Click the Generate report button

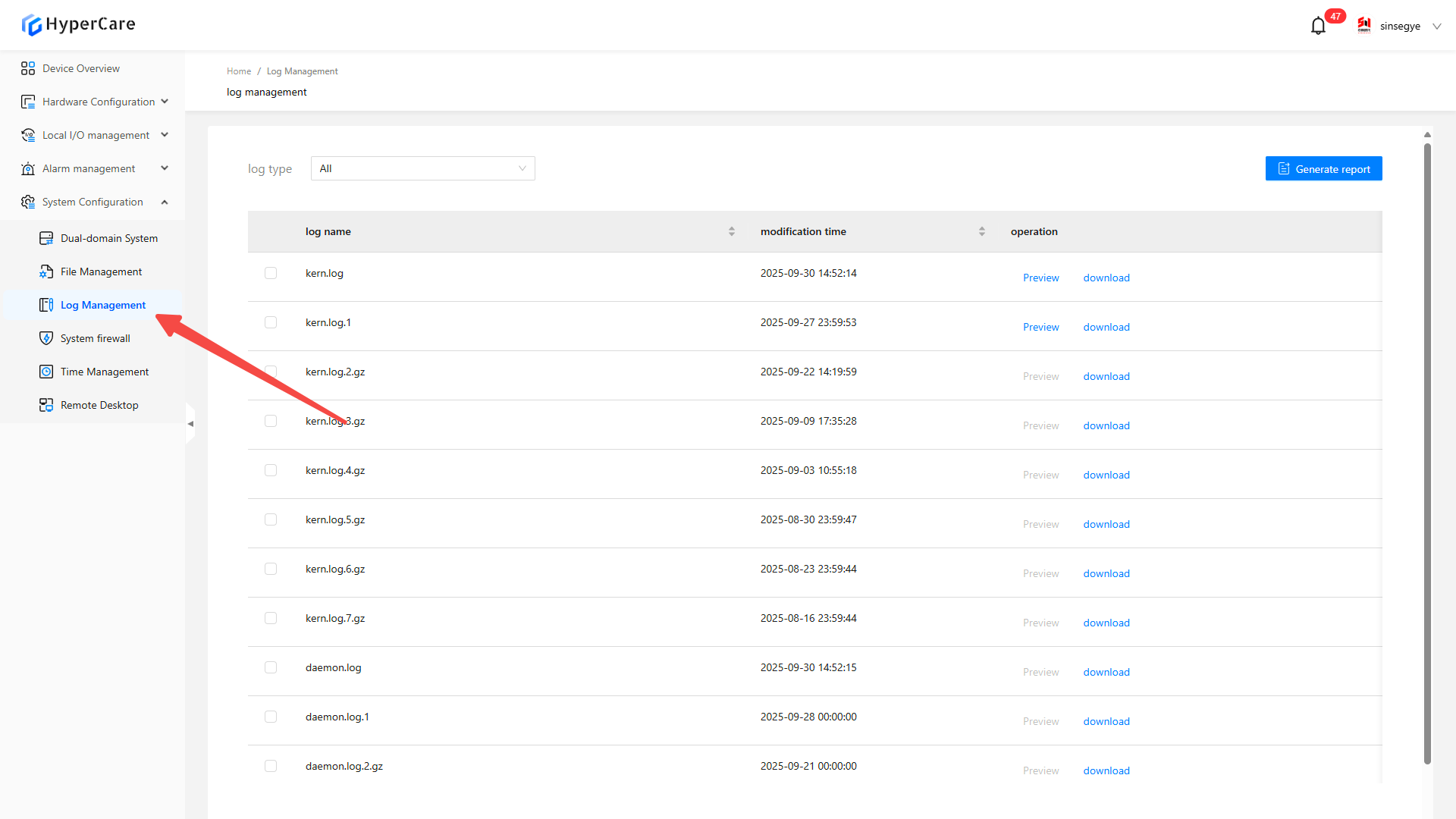(1323, 168)
